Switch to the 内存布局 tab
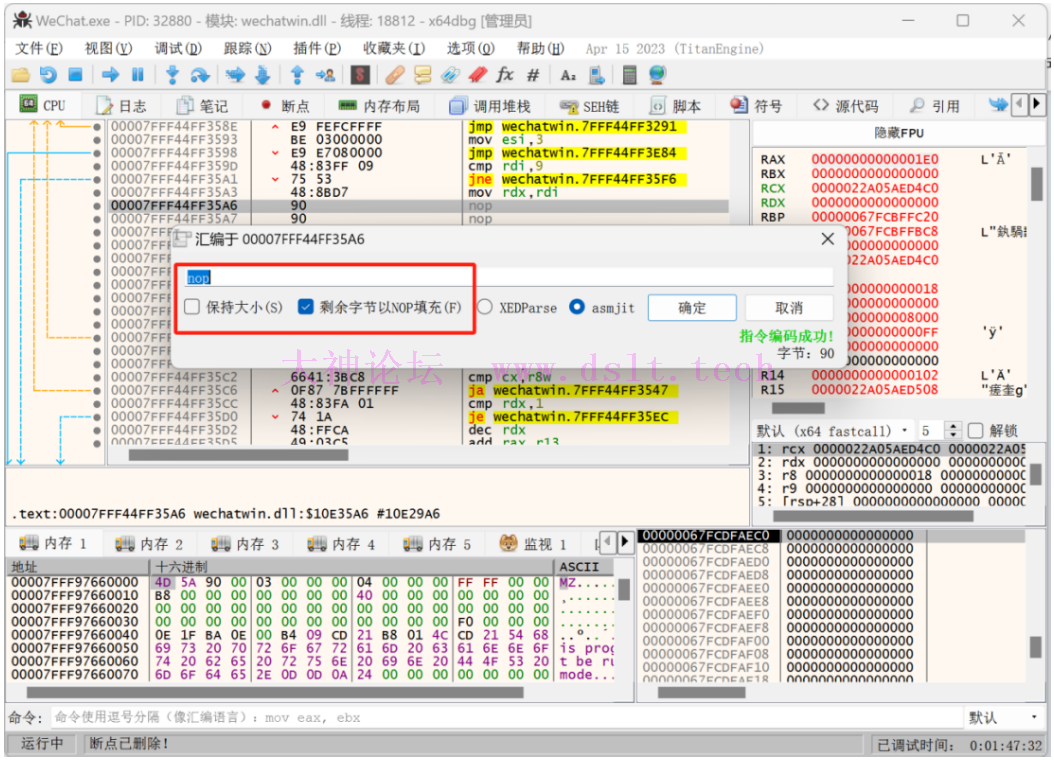The width and height of the screenshot is (1054, 764). (379, 106)
